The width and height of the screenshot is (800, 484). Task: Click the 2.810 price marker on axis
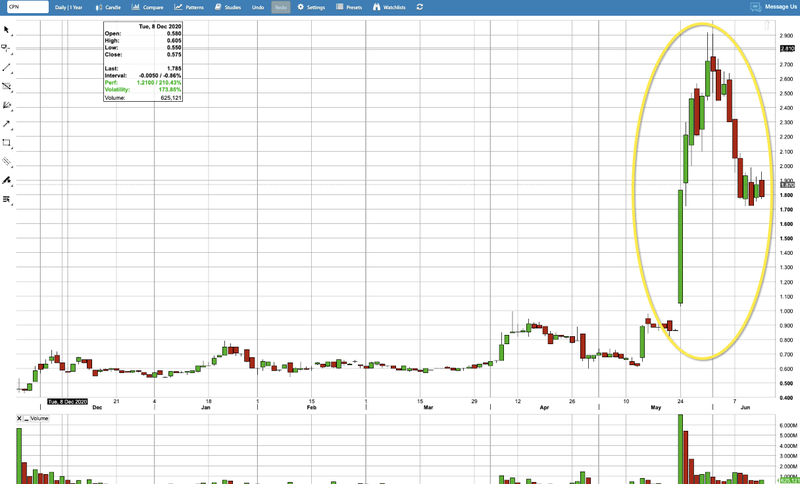click(x=787, y=48)
